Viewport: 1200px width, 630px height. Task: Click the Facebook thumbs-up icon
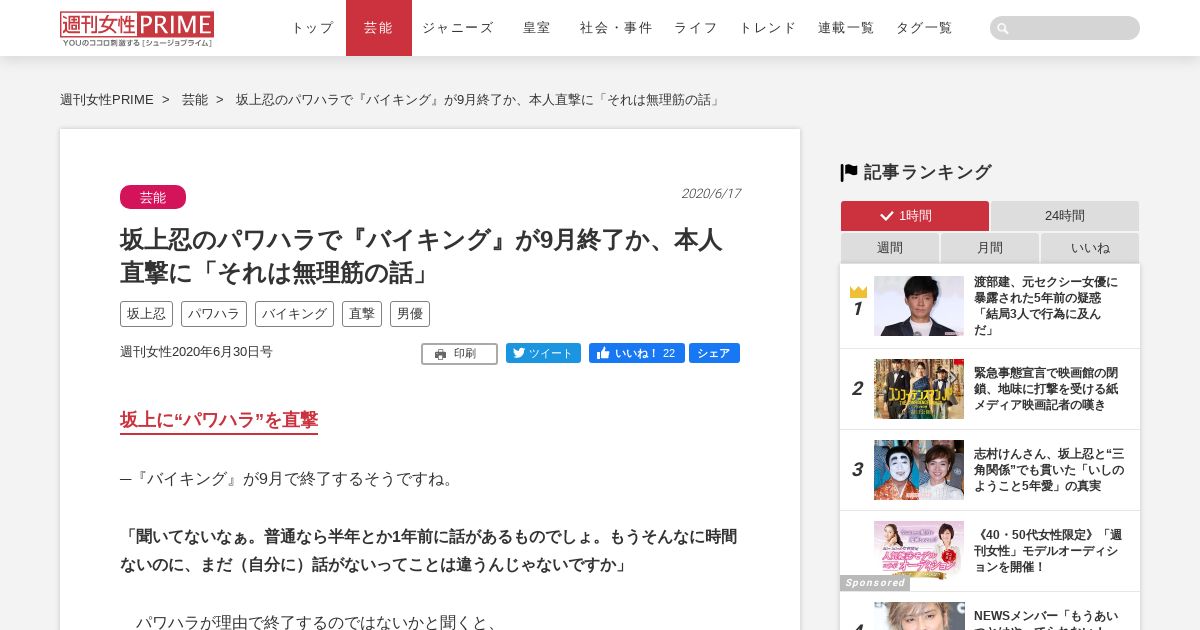coord(603,353)
